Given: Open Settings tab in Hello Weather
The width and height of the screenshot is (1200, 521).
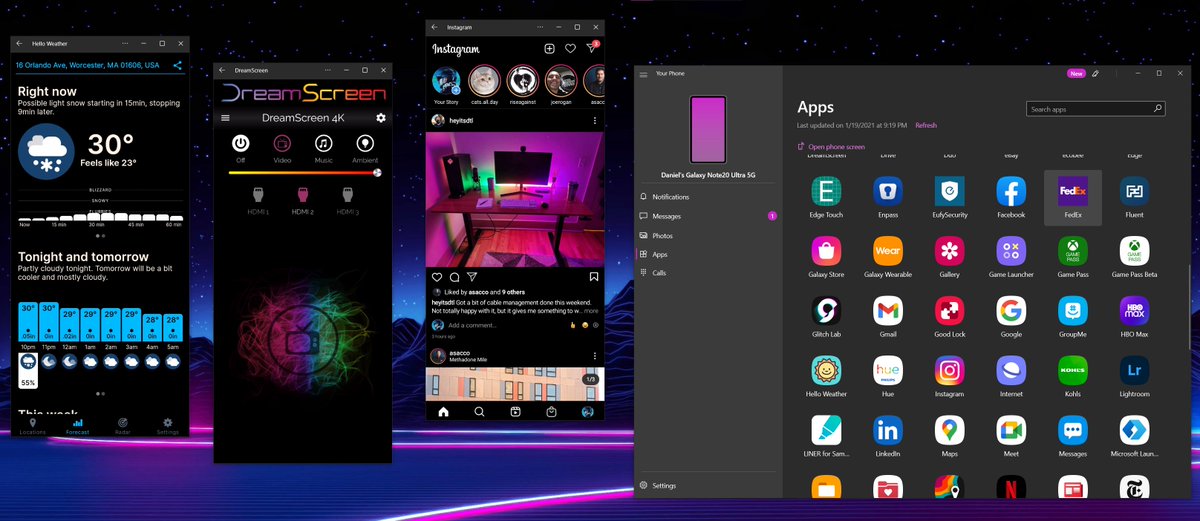Looking at the screenshot, I should [167, 426].
